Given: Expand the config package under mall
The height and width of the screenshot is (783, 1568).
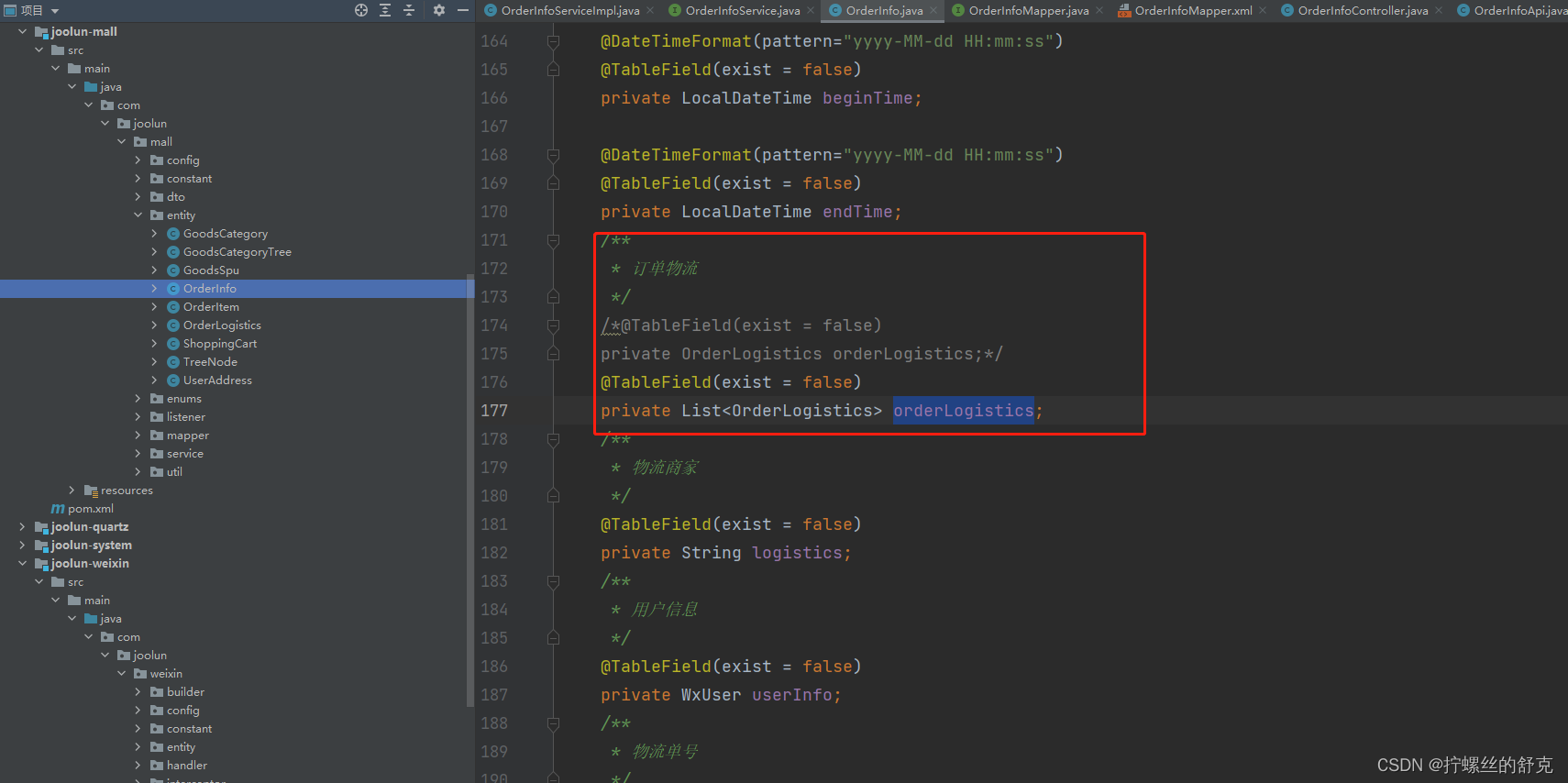Looking at the screenshot, I should click(x=138, y=160).
